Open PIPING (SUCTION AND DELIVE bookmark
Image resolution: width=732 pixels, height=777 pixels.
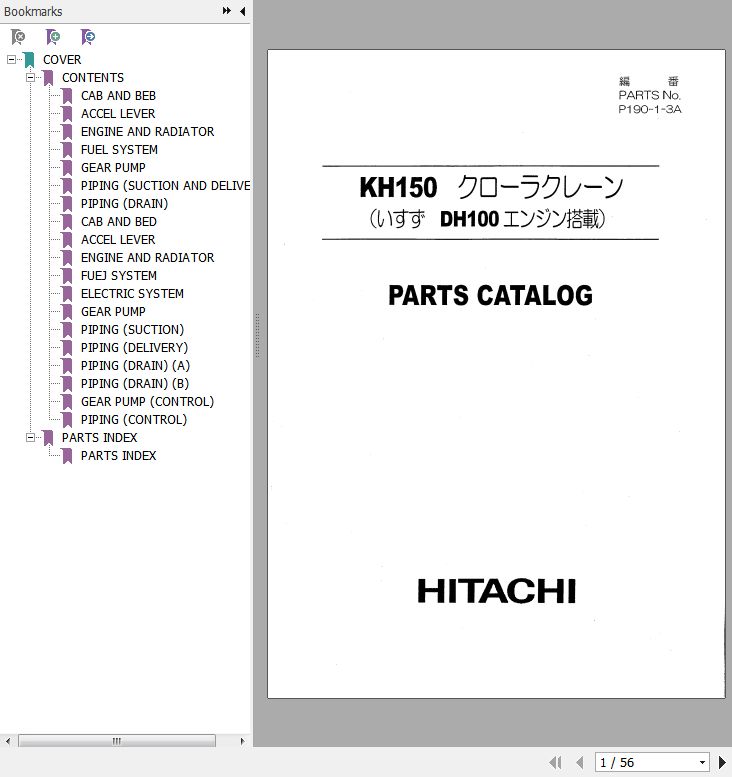(x=166, y=185)
